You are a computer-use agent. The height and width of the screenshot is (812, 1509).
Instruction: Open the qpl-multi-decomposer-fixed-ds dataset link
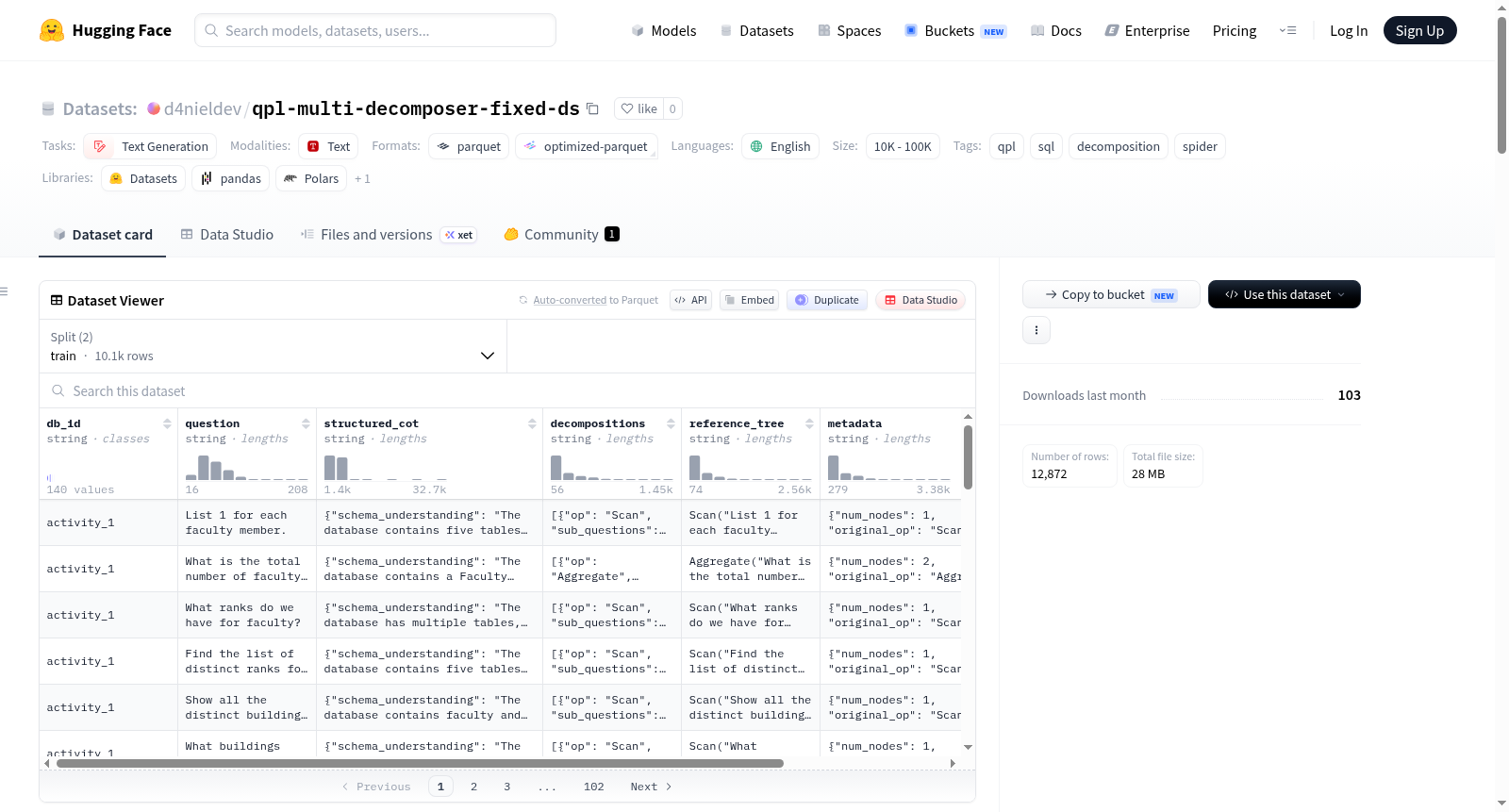(x=416, y=108)
